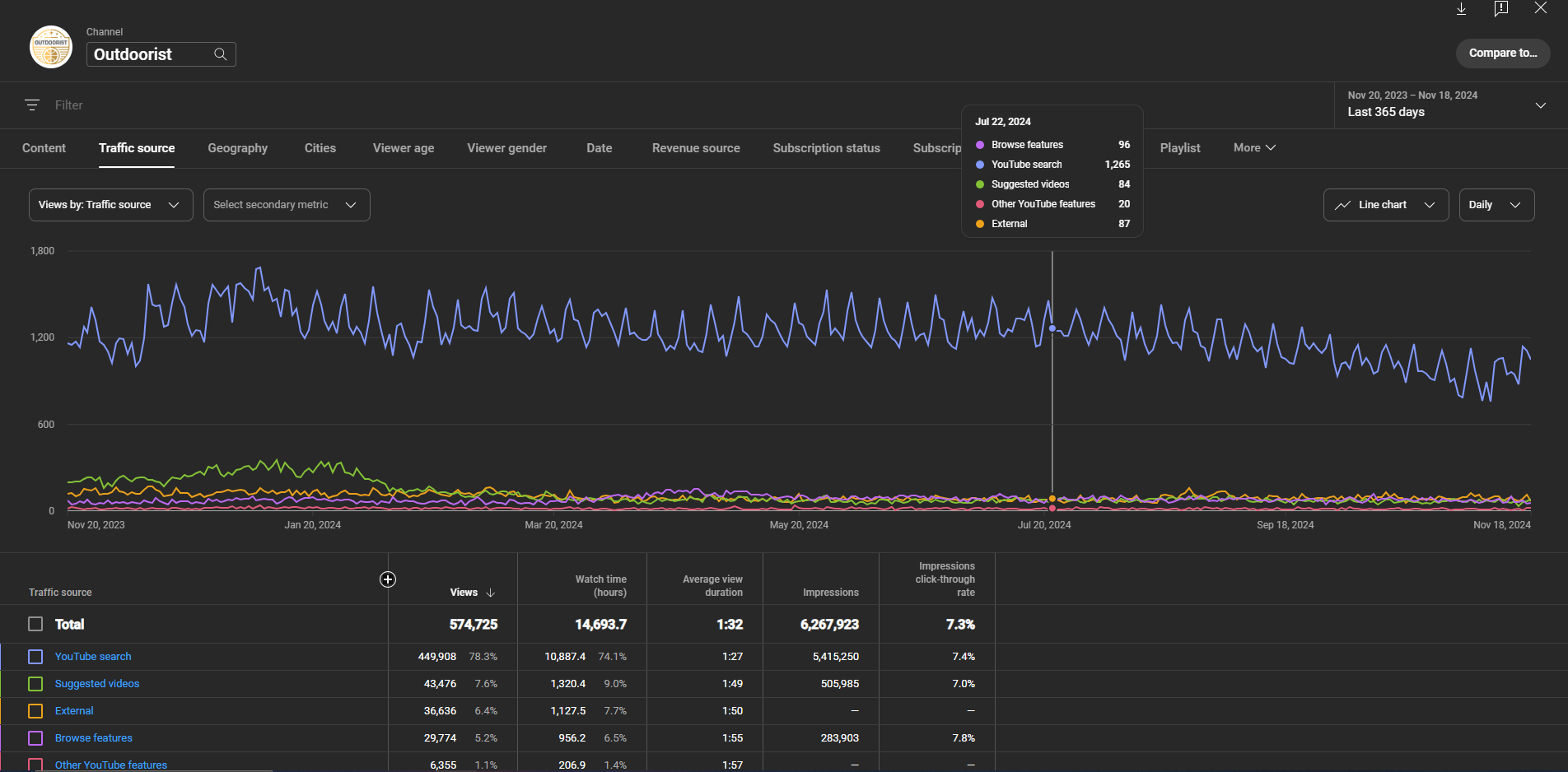The height and width of the screenshot is (772, 1568).
Task: Toggle Suggested videos row checkbox
Action: point(35,684)
